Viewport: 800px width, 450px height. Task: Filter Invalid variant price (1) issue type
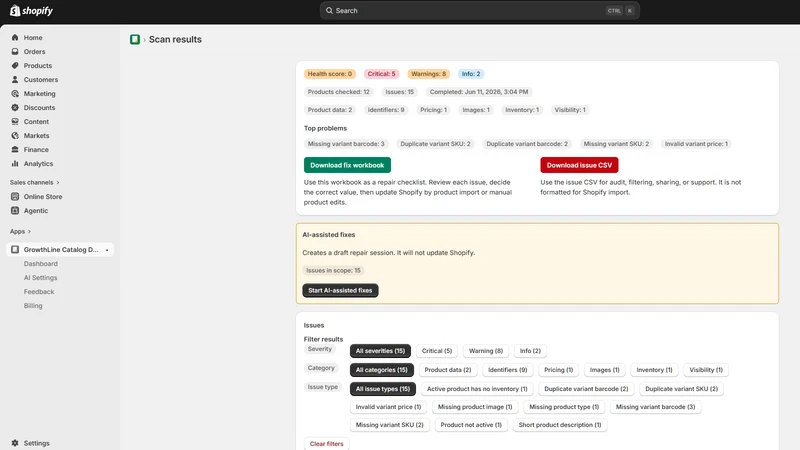pyautogui.click(x=388, y=407)
